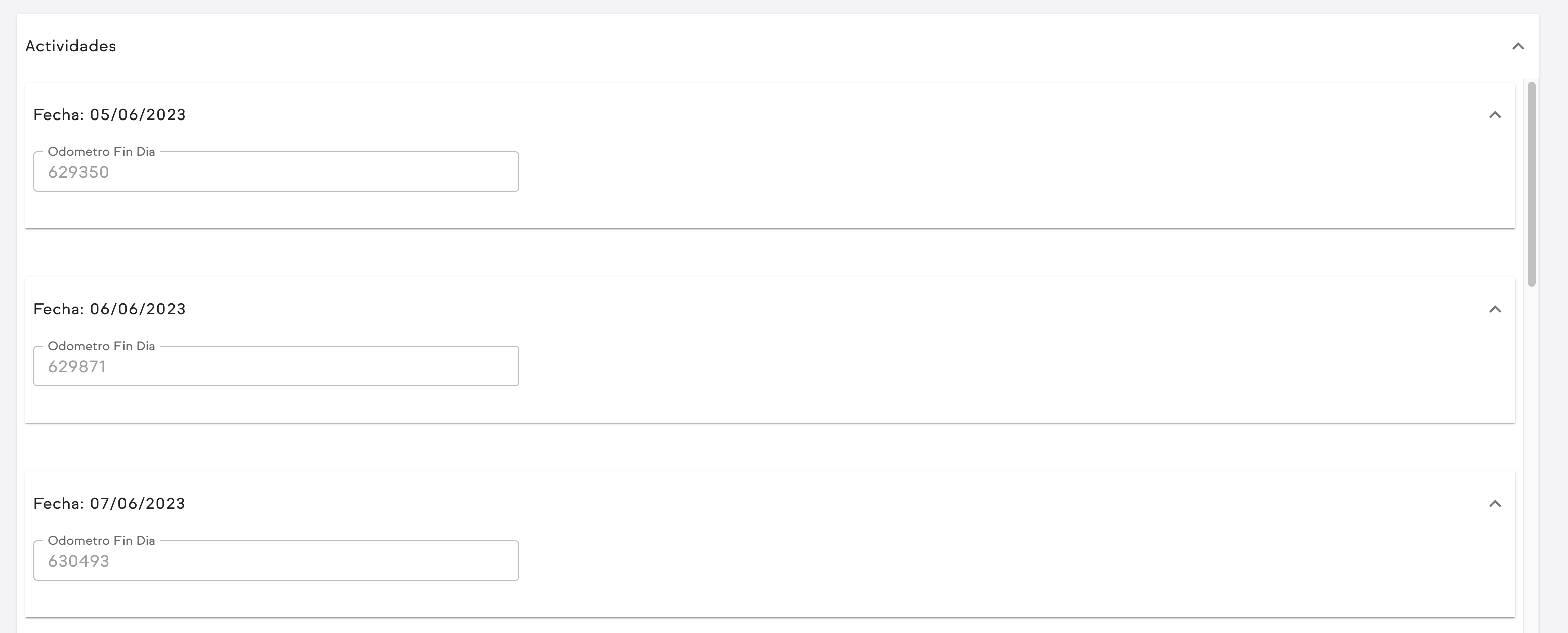Click empty area right of the 629871 field

[974, 367]
